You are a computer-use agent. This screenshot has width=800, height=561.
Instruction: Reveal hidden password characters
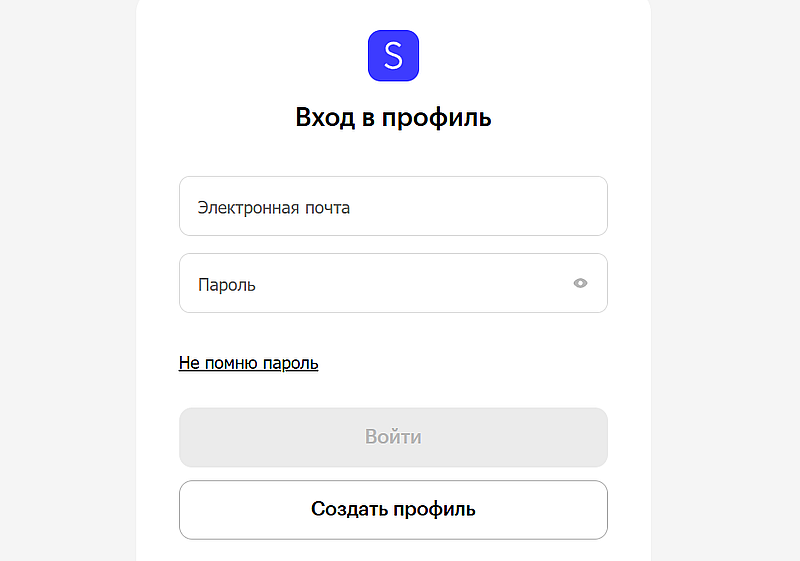tap(580, 283)
